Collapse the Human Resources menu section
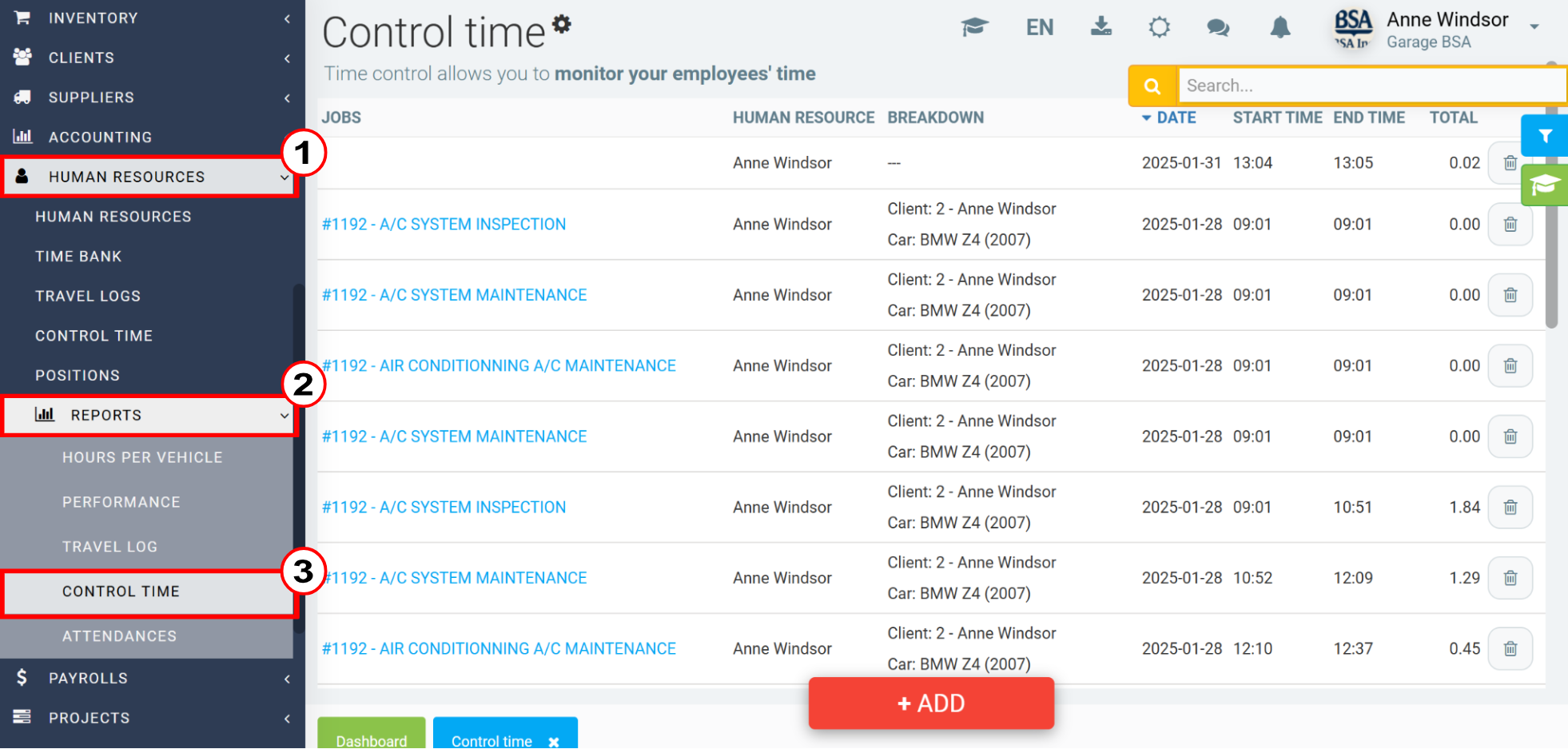Image resolution: width=1568 pixels, height=749 pixels. 149,177
